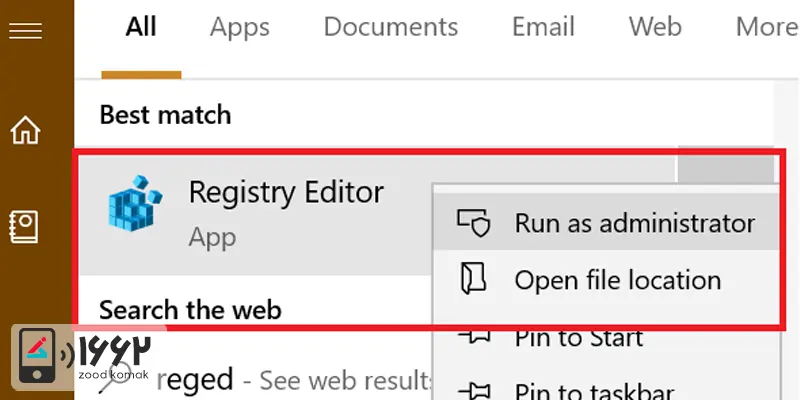Click the Home icon in sidebar
Image resolution: width=800 pixels, height=400 pixels.
[x=25, y=130]
